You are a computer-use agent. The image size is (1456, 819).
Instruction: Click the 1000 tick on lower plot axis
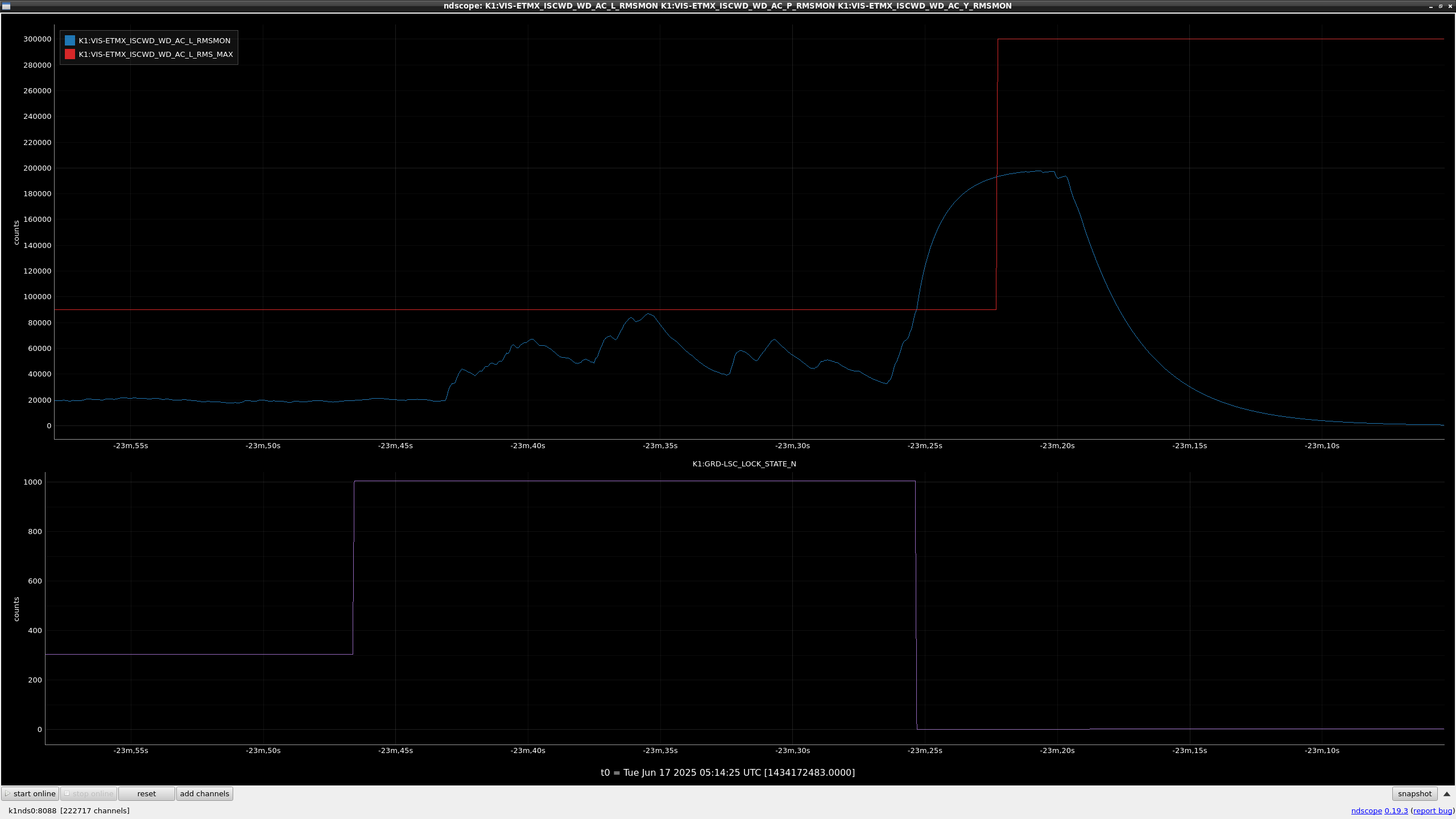[32, 482]
